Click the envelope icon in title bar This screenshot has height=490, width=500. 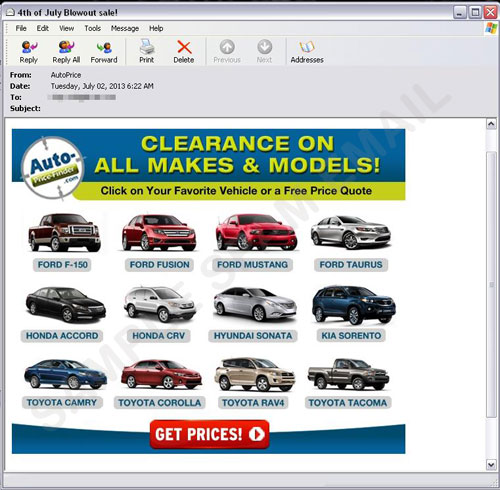tap(10, 12)
